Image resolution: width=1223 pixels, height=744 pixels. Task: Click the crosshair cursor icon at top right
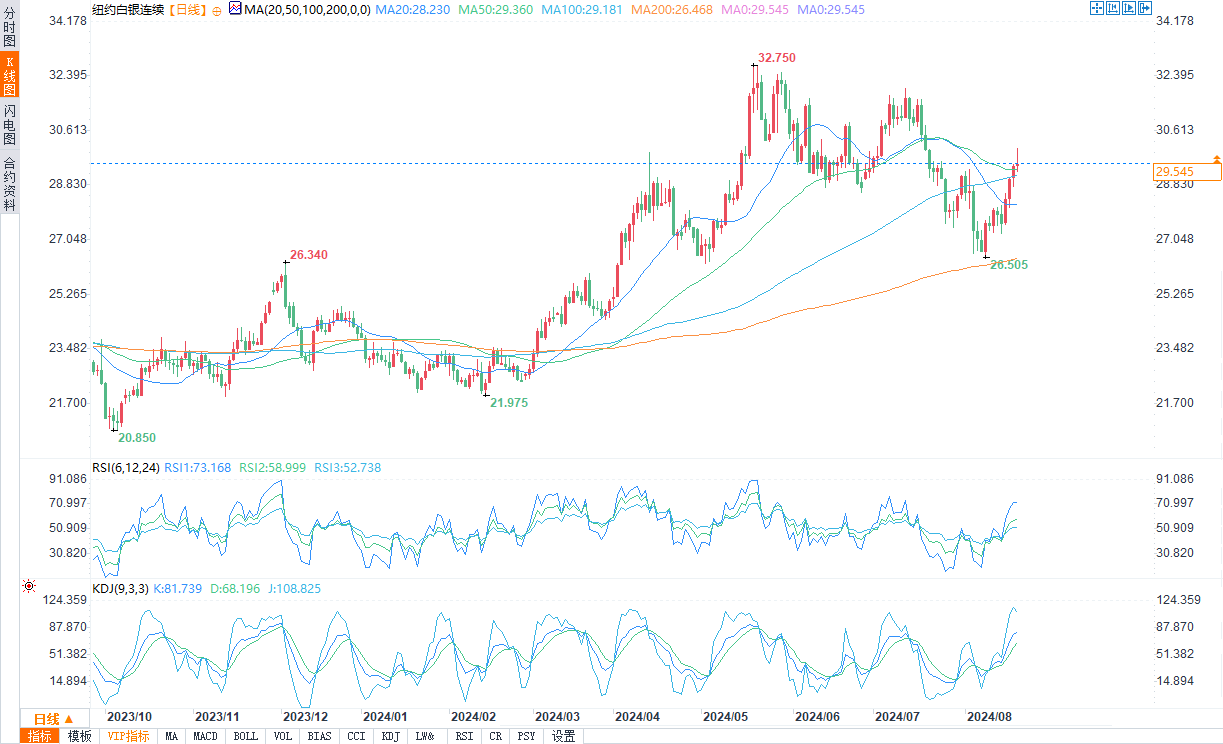pyautogui.click(x=1096, y=9)
